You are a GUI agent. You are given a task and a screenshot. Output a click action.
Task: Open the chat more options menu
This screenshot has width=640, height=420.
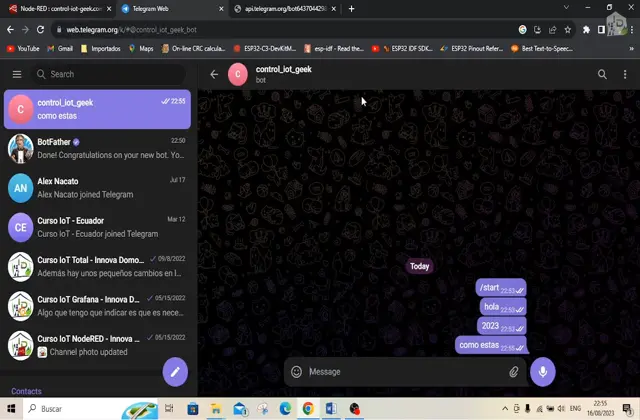pos(625,74)
